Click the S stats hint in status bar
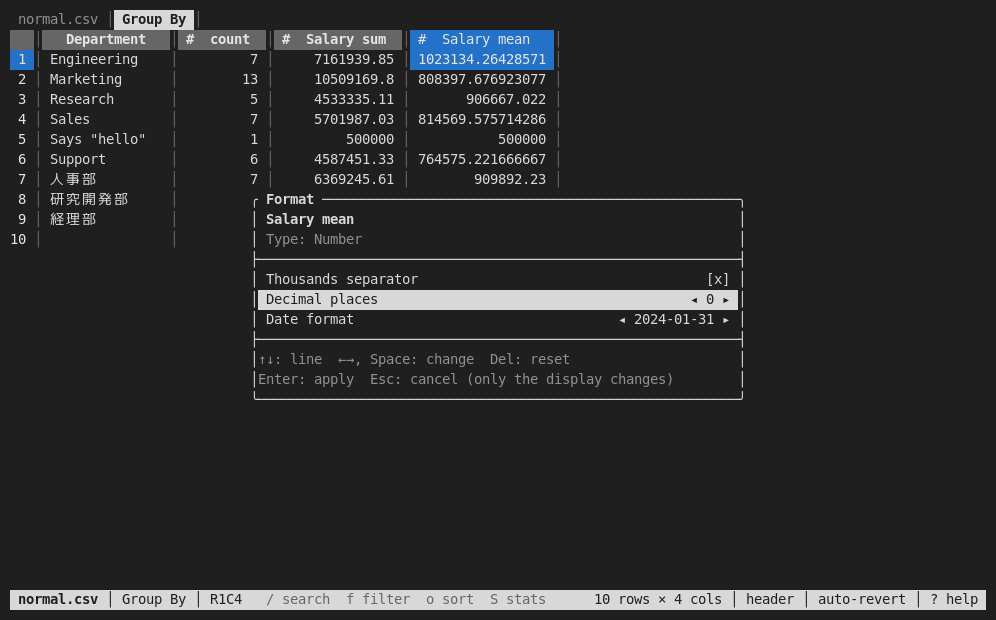This screenshot has height=620, width=996. pos(518,600)
